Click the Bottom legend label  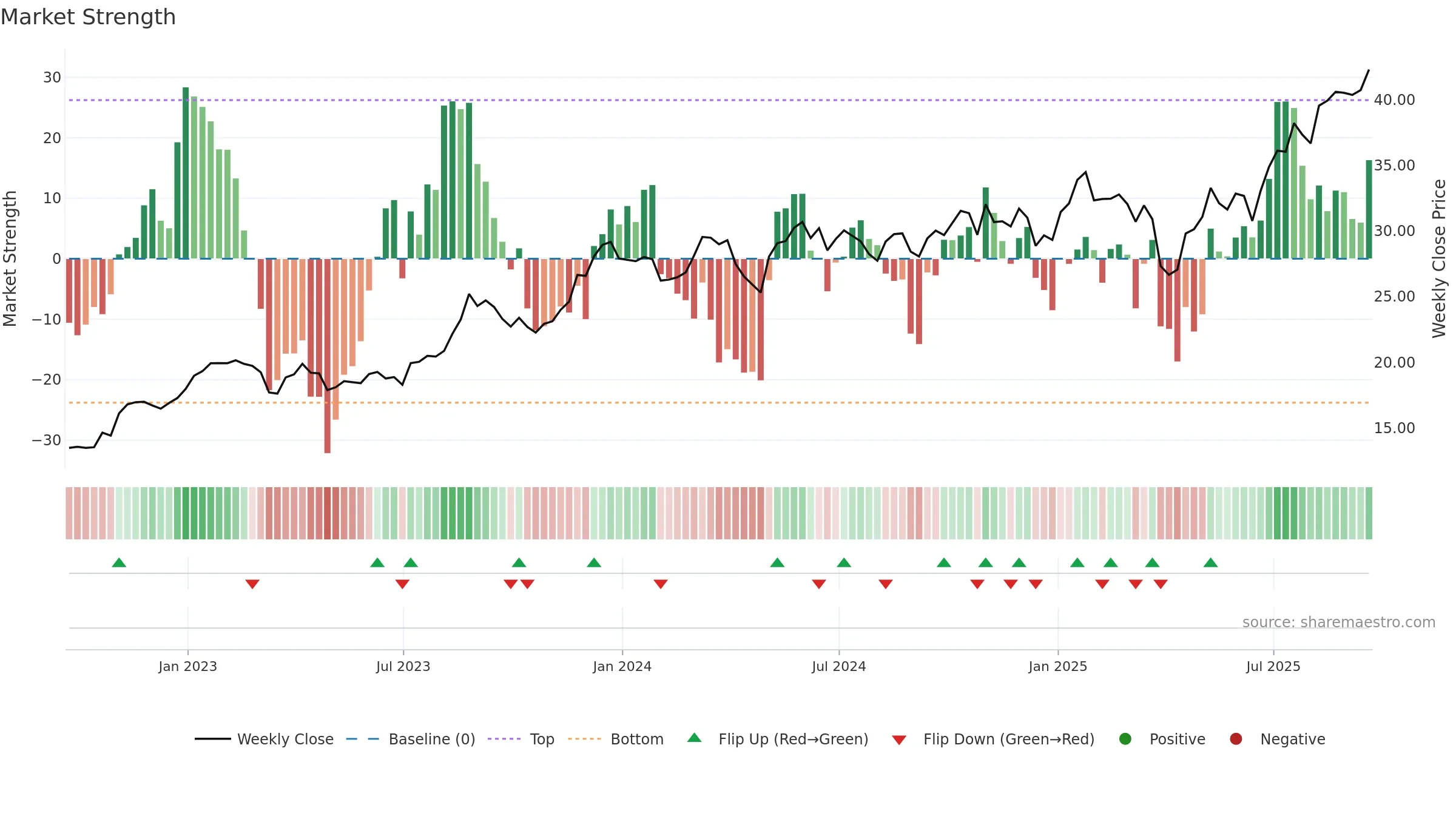(637, 739)
